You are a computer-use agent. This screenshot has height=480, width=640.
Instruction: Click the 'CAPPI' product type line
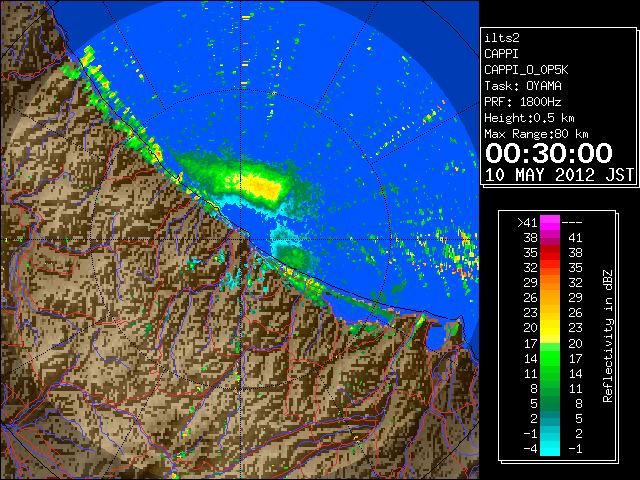(501, 54)
